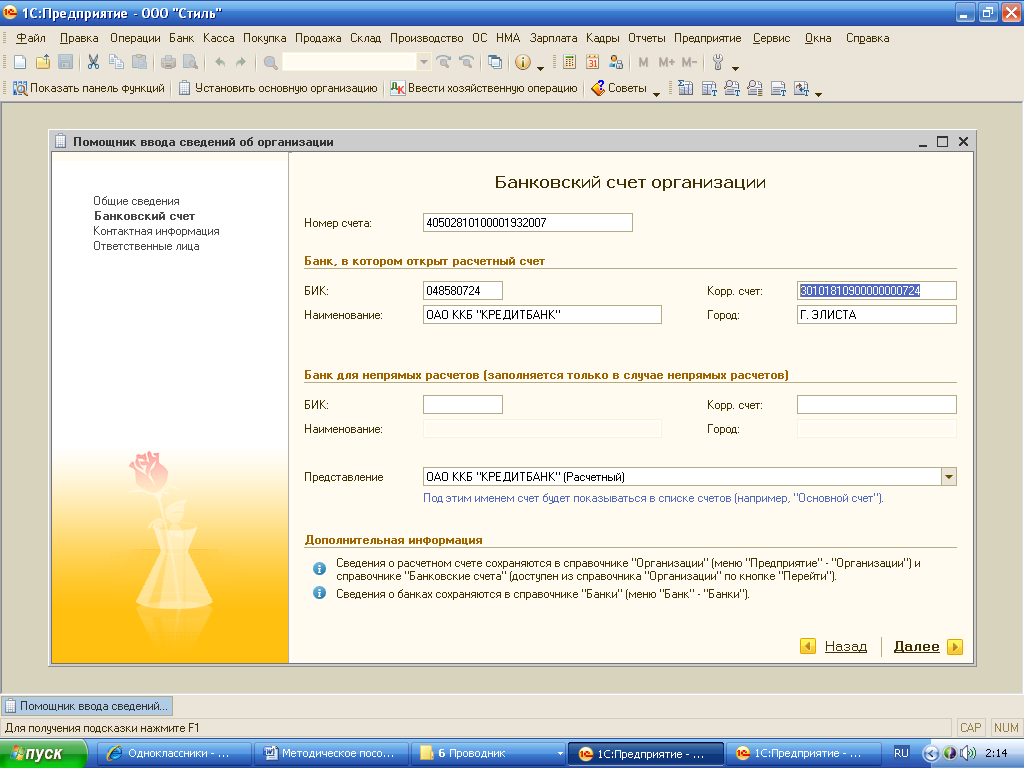The height and width of the screenshot is (768, 1024).
Task: Click the users list icon
Action: 615,62
